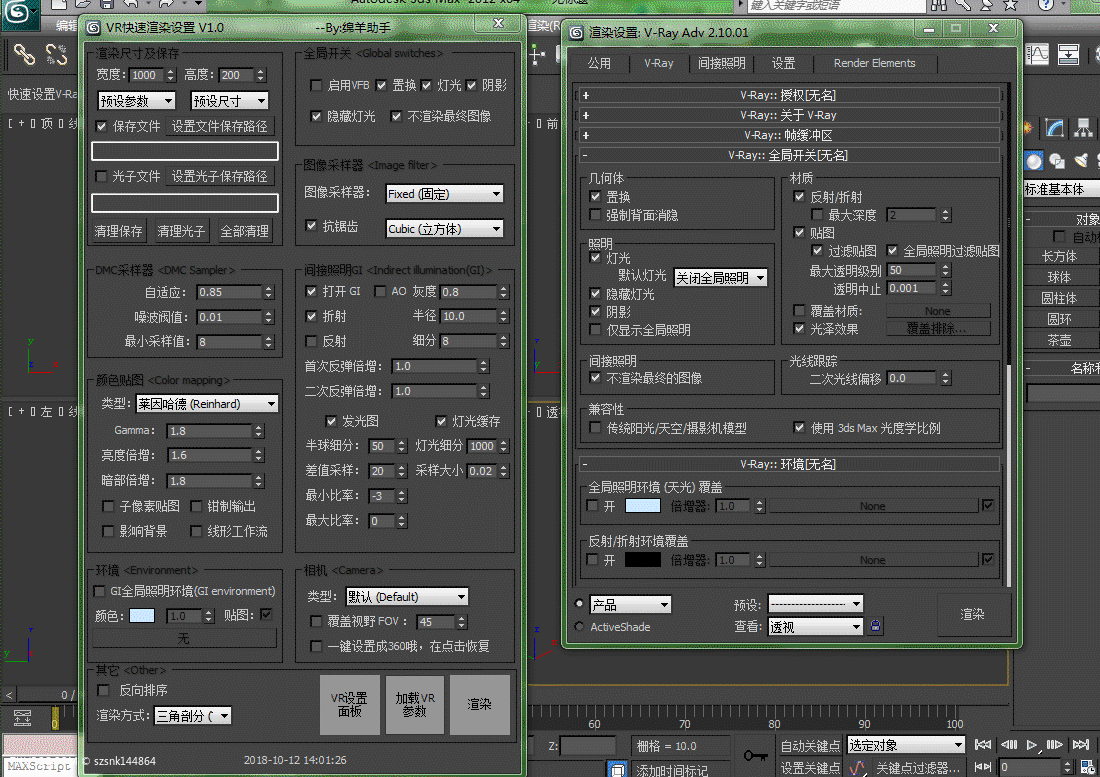Click the lock icon beside the view dropdown
Screen dimensions: 1100x777
pos(876,627)
